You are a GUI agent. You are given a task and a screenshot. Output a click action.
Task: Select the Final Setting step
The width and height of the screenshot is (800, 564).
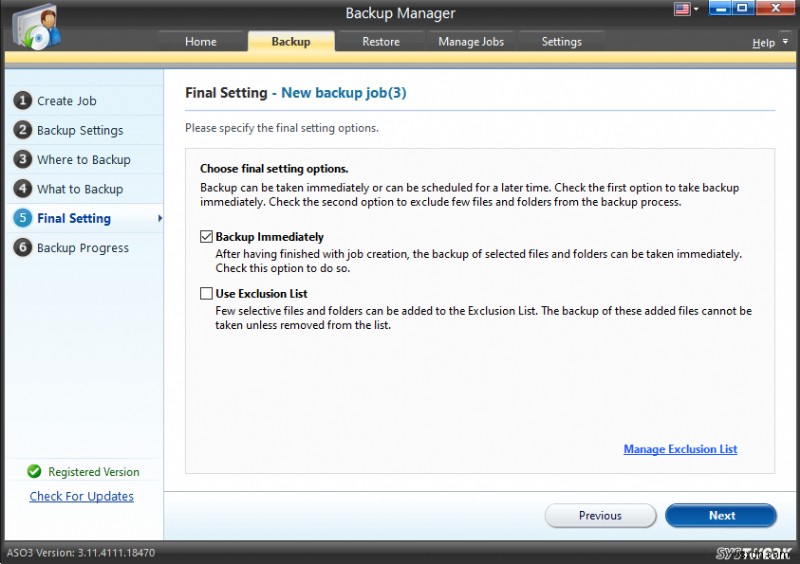coord(74,218)
